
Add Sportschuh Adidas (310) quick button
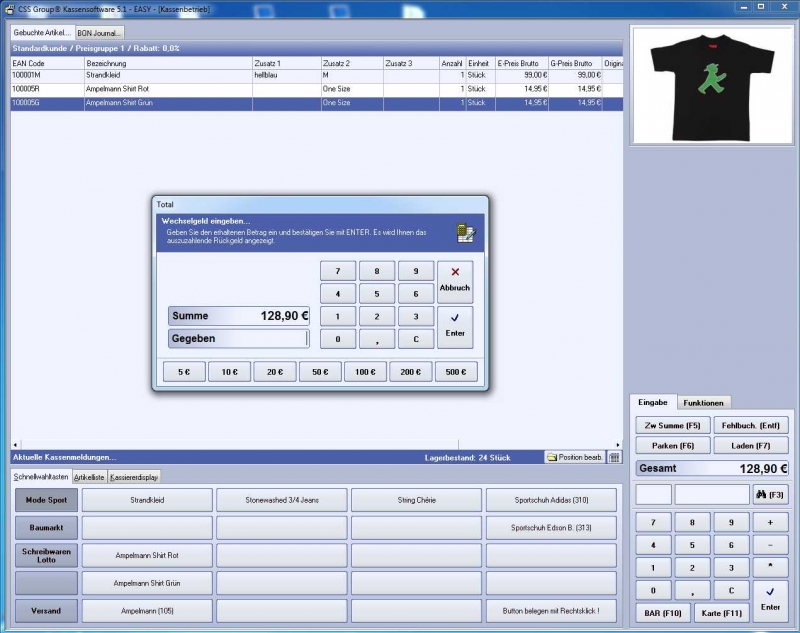[x=551, y=500]
